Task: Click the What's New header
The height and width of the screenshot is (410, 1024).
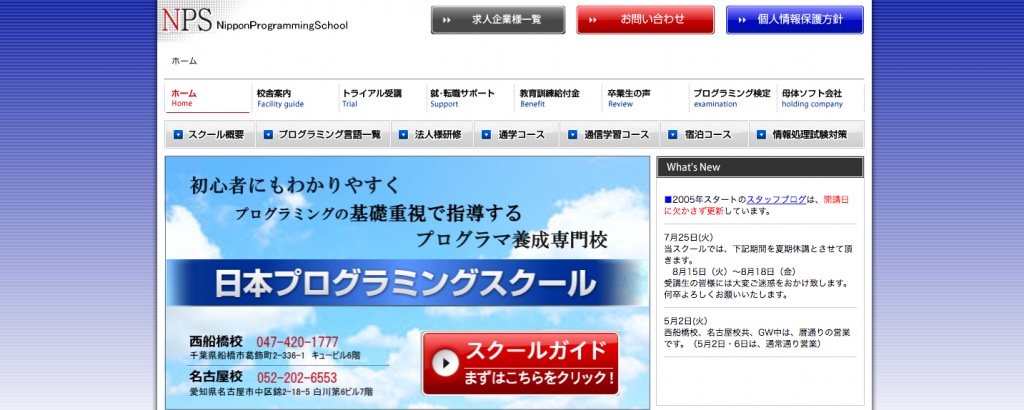Action: (x=760, y=167)
